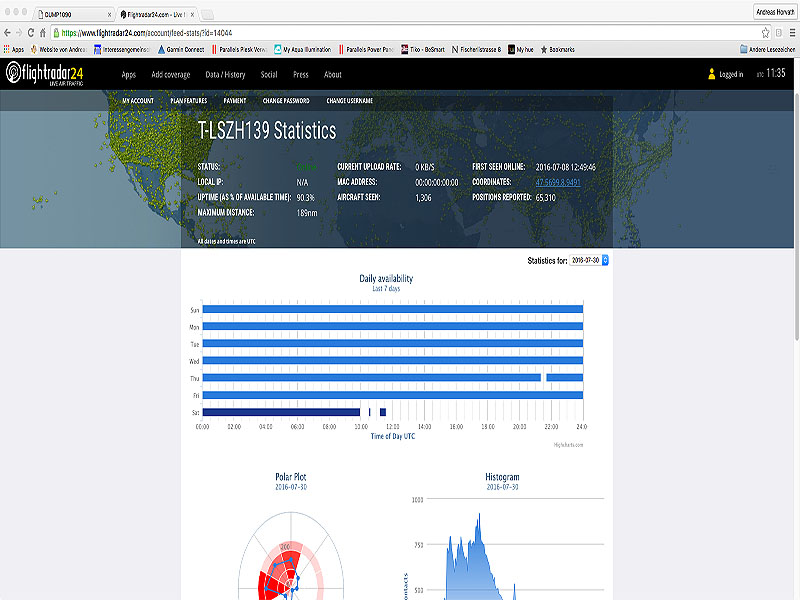Click positions reported value 65,310
This screenshot has height=600, width=800.
545,197
